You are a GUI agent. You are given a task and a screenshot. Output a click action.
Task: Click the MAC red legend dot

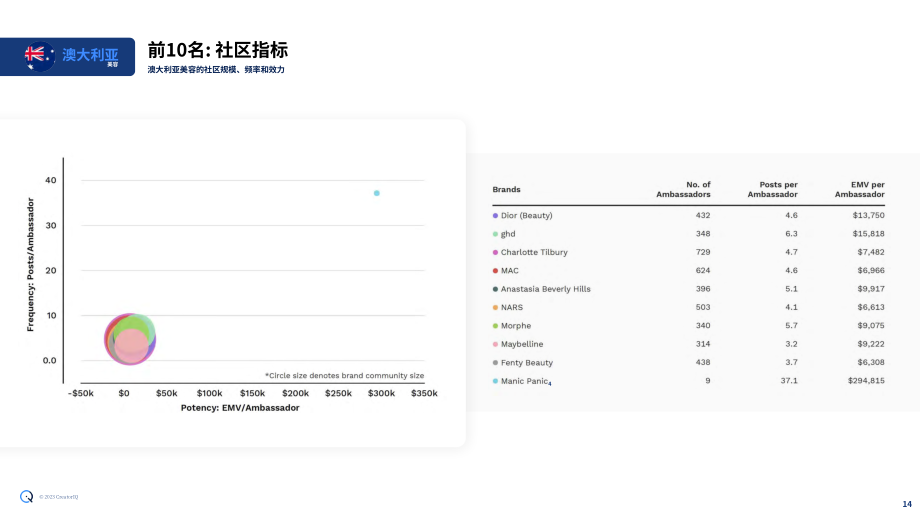coord(495,271)
